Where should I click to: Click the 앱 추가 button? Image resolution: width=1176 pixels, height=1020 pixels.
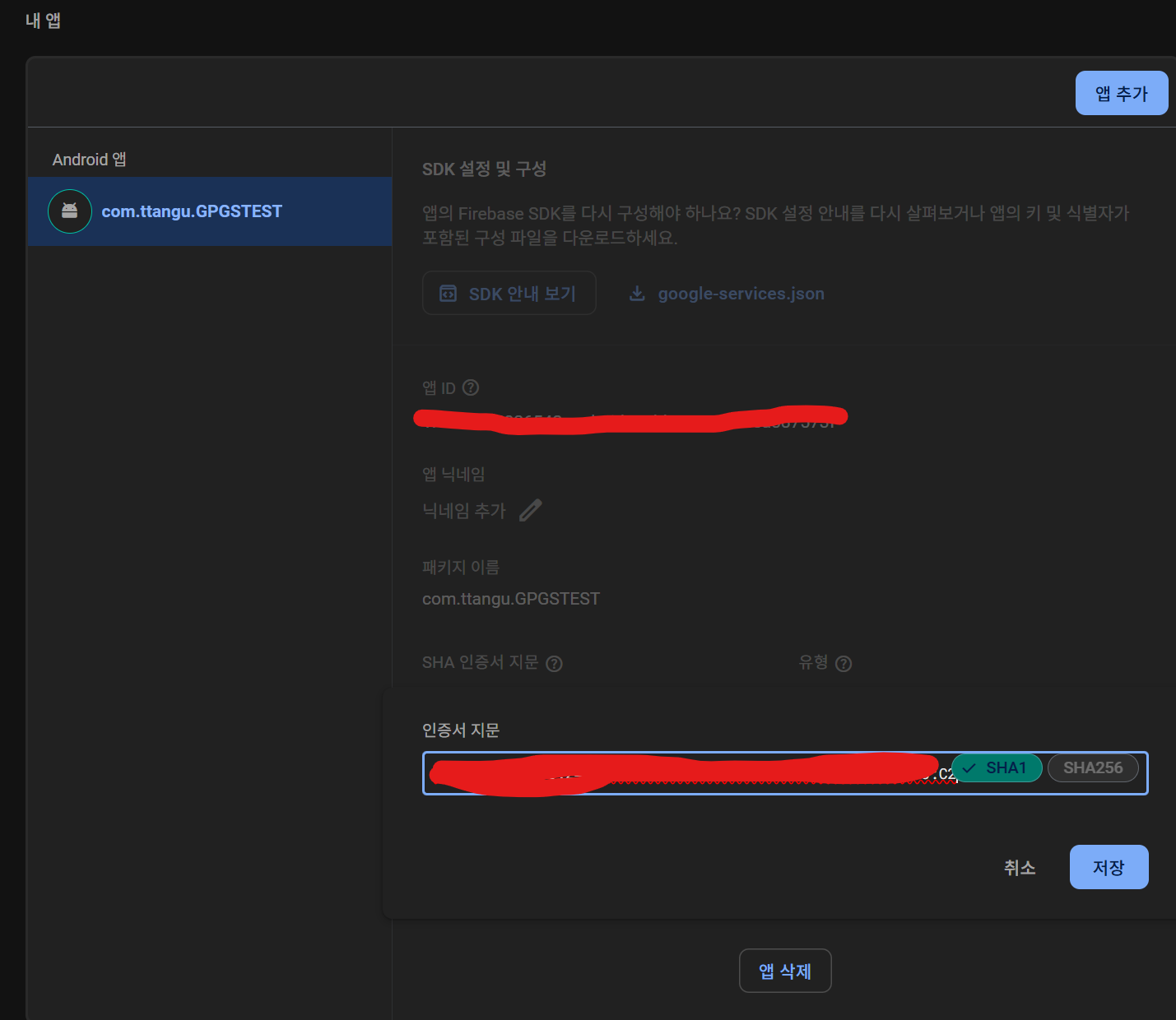pyautogui.click(x=1121, y=93)
